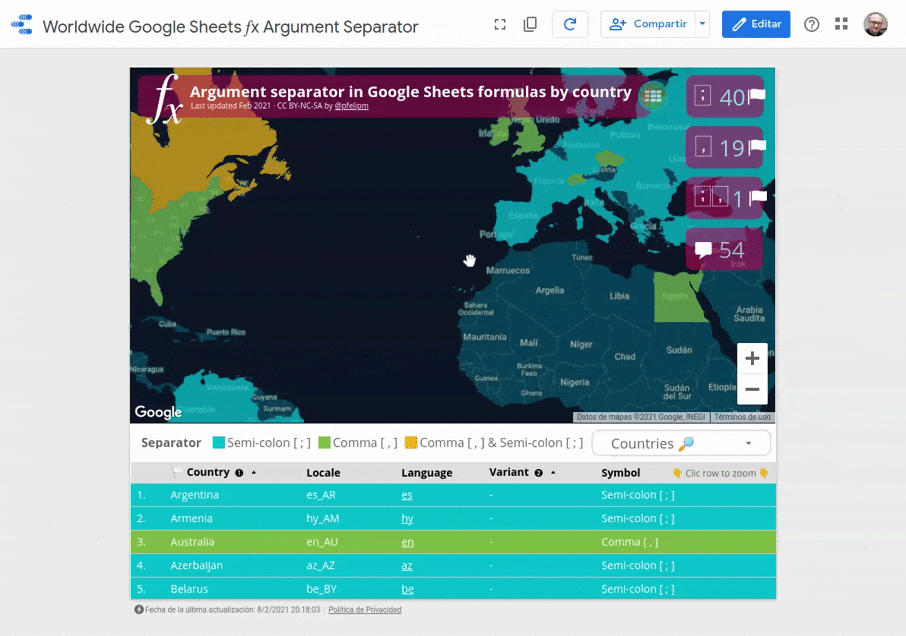Open the 'en' language link
906x636 pixels.
pyautogui.click(x=407, y=542)
